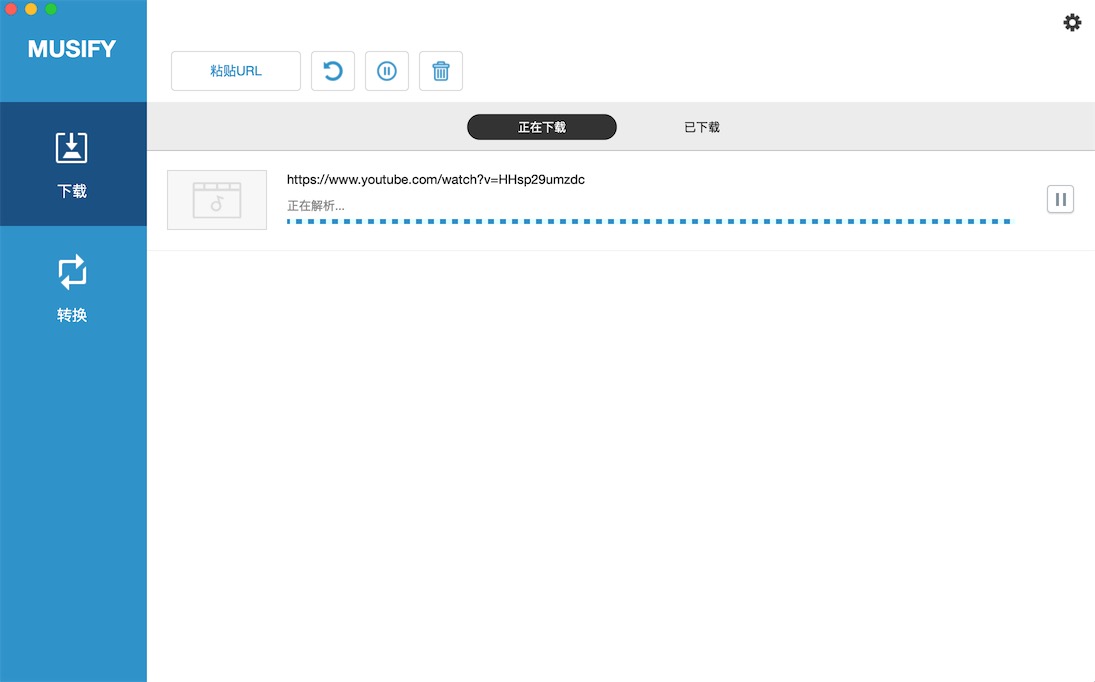
Task: Select the 转换 label in the sidebar
Action: tap(72, 315)
